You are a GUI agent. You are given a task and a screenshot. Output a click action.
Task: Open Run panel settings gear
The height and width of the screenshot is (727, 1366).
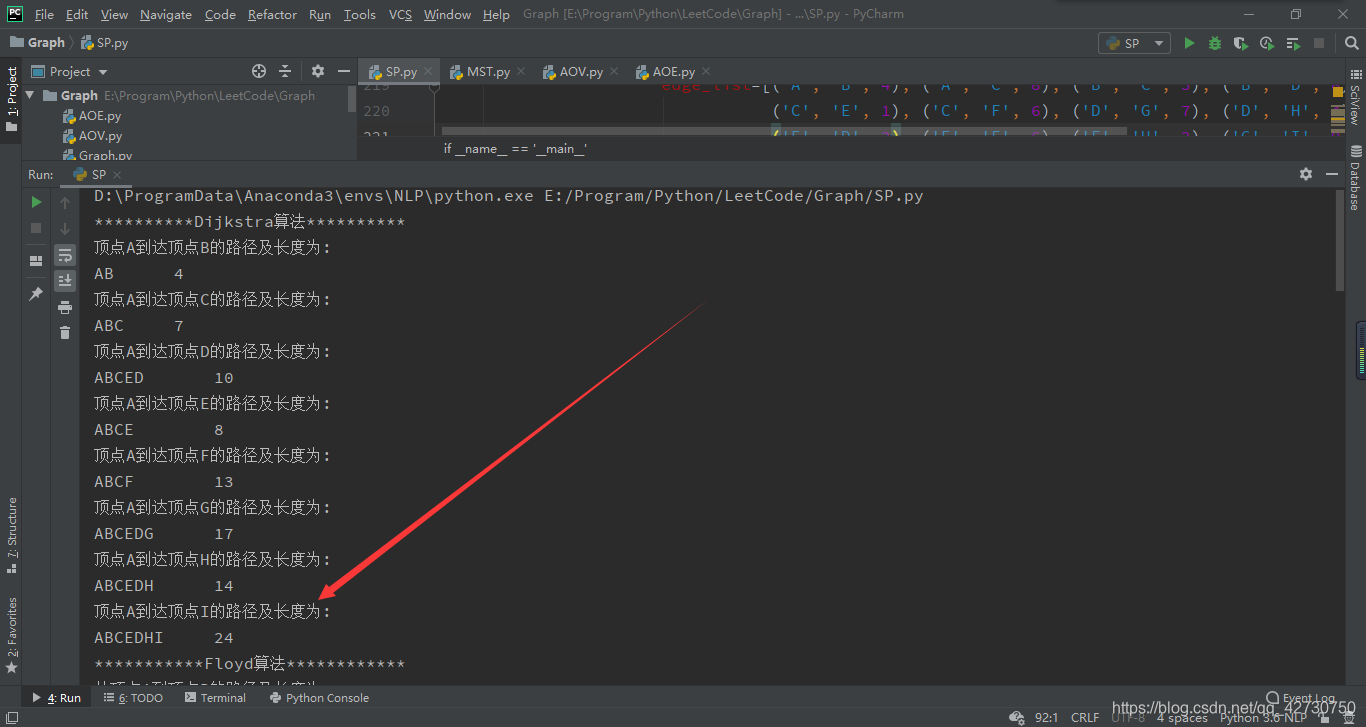point(1305,174)
